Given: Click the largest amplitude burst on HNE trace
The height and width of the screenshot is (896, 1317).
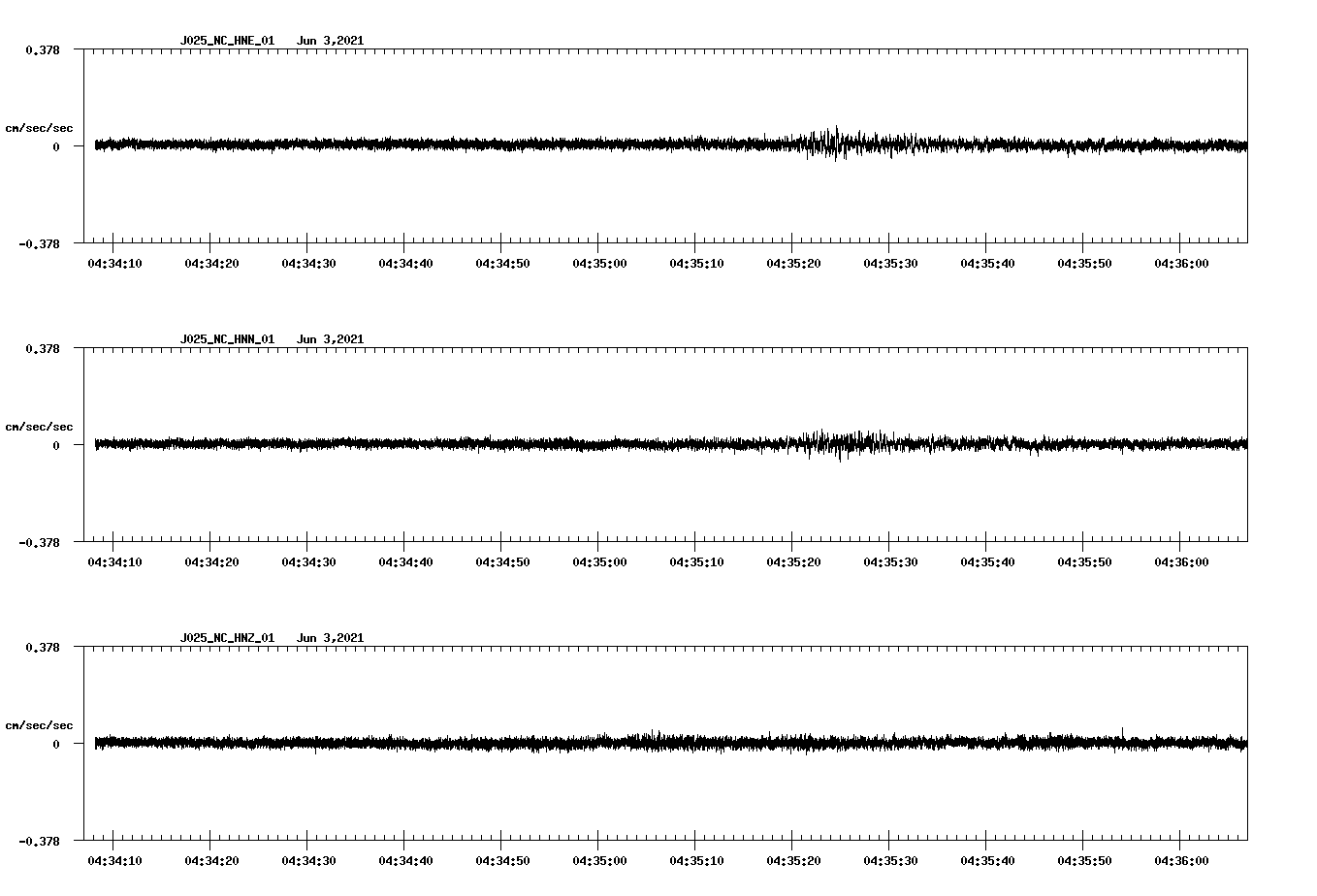Looking at the screenshot, I should [x=834, y=144].
